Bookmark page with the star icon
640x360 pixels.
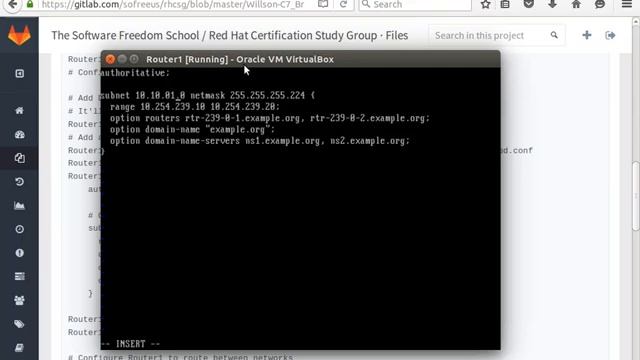[x=485, y=4]
